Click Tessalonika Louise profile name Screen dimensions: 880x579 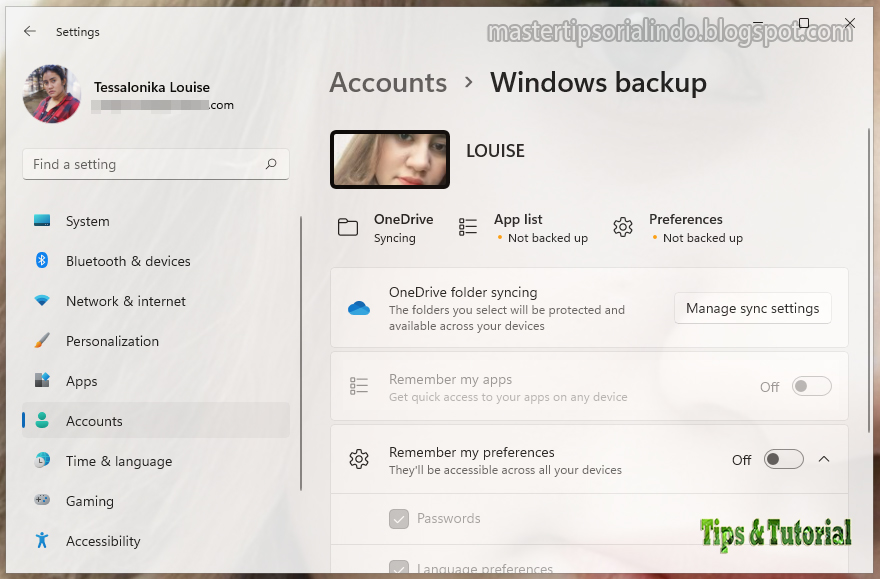[x=152, y=87]
